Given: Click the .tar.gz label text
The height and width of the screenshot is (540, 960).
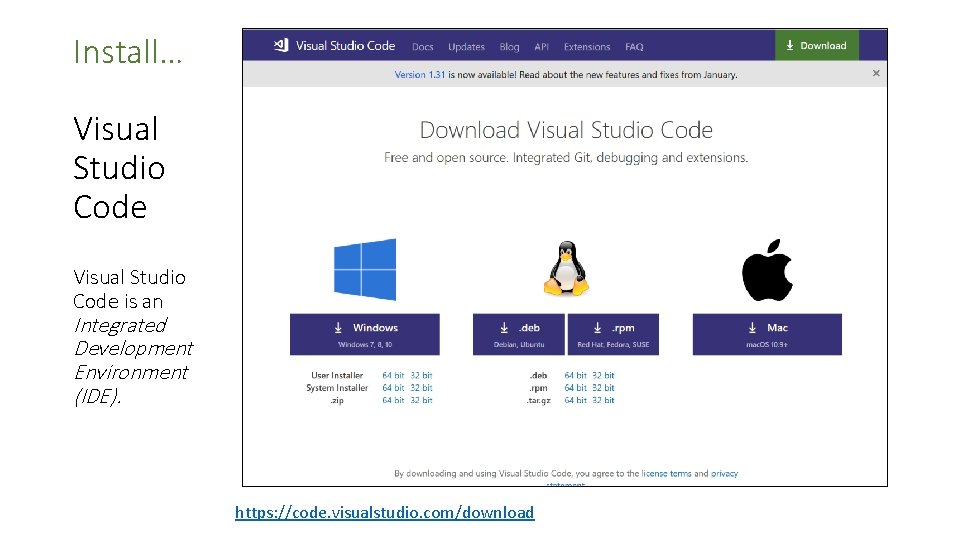Looking at the screenshot, I should pyautogui.click(x=539, y=400).
